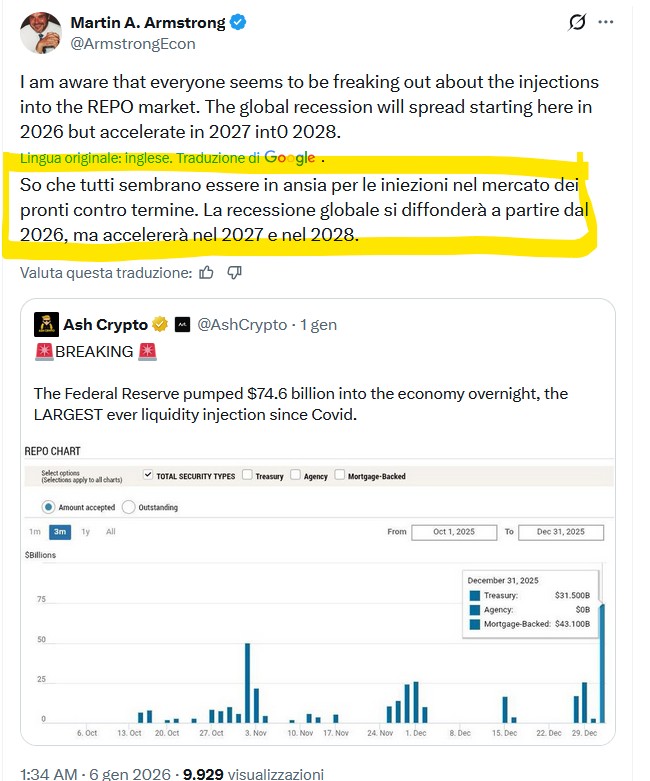
Task: Rate the translation with thumbs up
Action: [206, 272]
